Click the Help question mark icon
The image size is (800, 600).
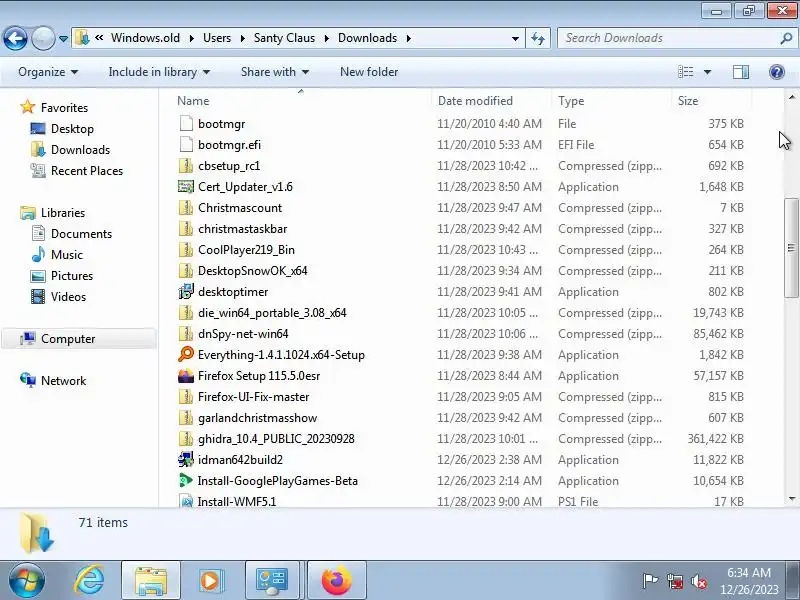pos(777,72)
